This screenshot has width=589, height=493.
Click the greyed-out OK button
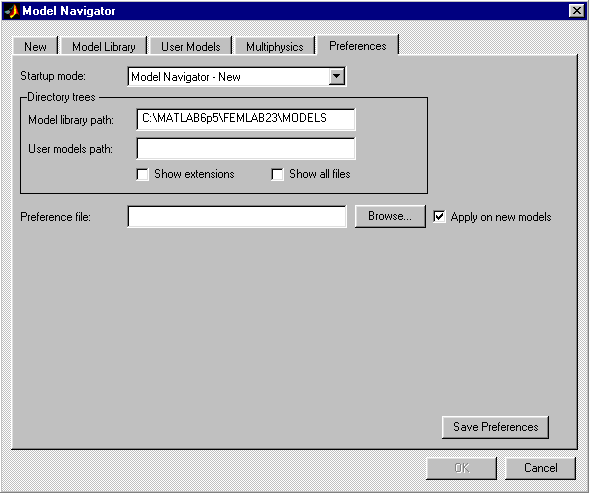461,468
